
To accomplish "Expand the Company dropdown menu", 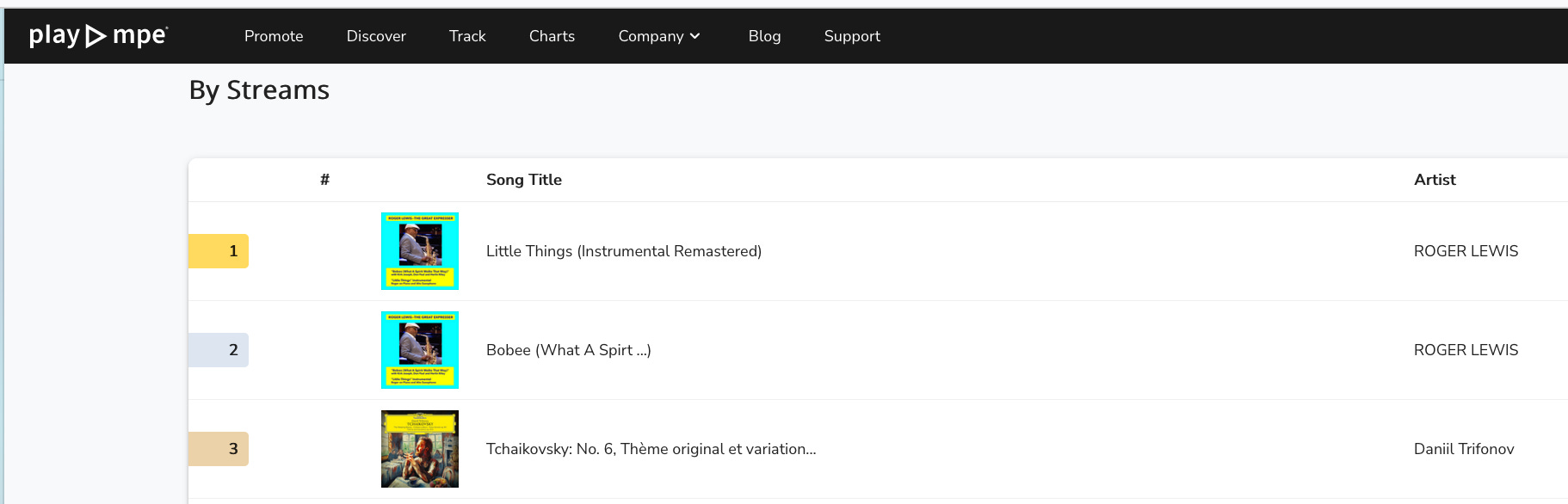I will pos(651,36).
